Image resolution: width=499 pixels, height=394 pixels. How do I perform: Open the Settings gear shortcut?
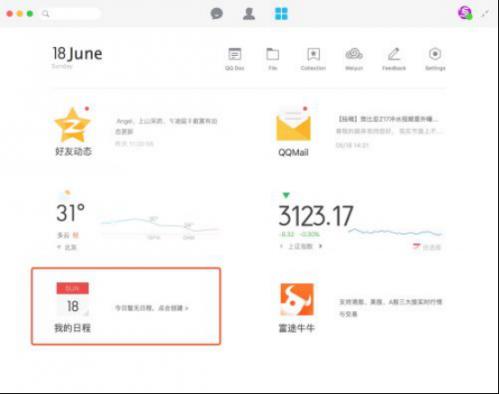pyautogui.click(x=435, y=59)
